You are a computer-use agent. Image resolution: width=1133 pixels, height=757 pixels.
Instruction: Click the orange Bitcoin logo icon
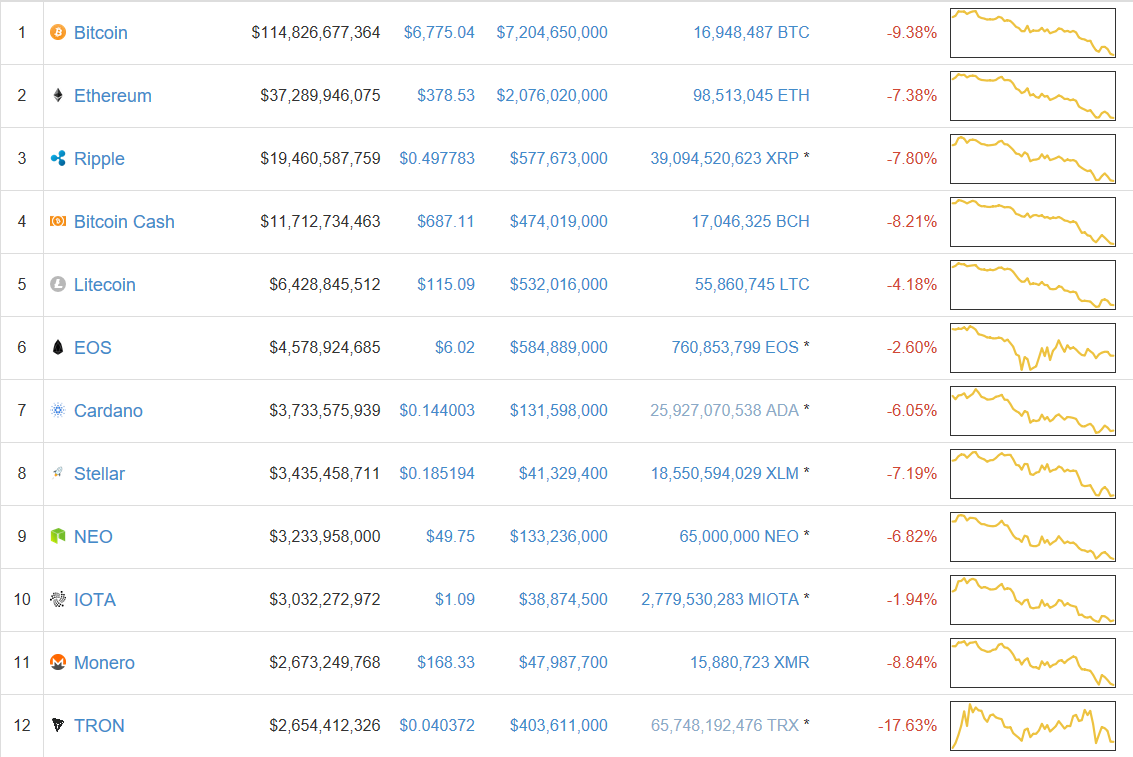click(x=58, y=33)
